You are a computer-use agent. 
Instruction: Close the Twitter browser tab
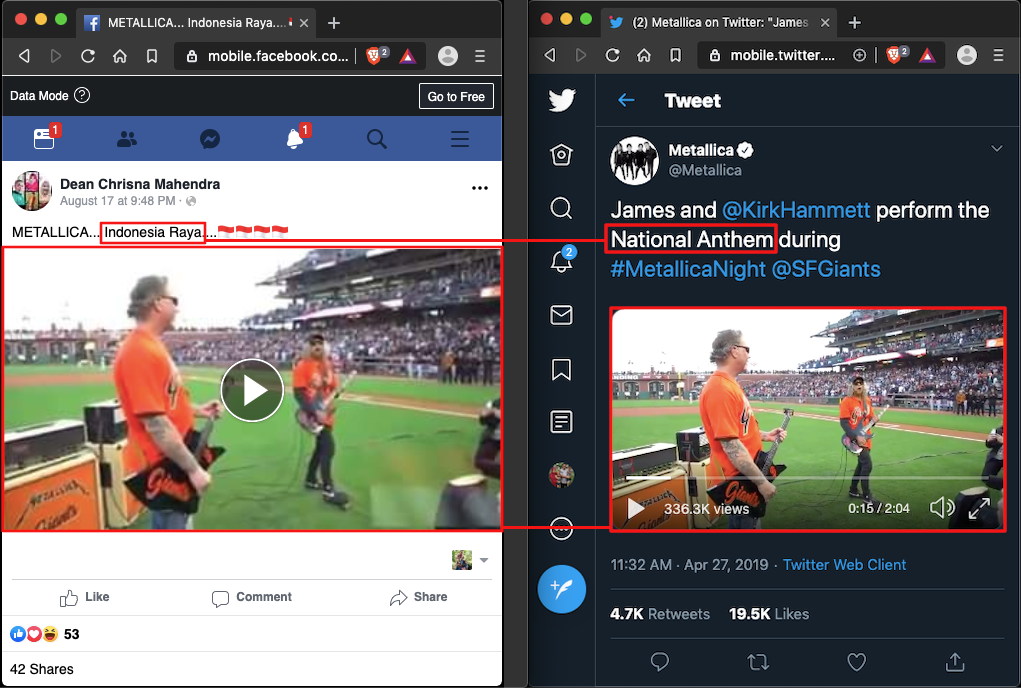tap(825, 22)
